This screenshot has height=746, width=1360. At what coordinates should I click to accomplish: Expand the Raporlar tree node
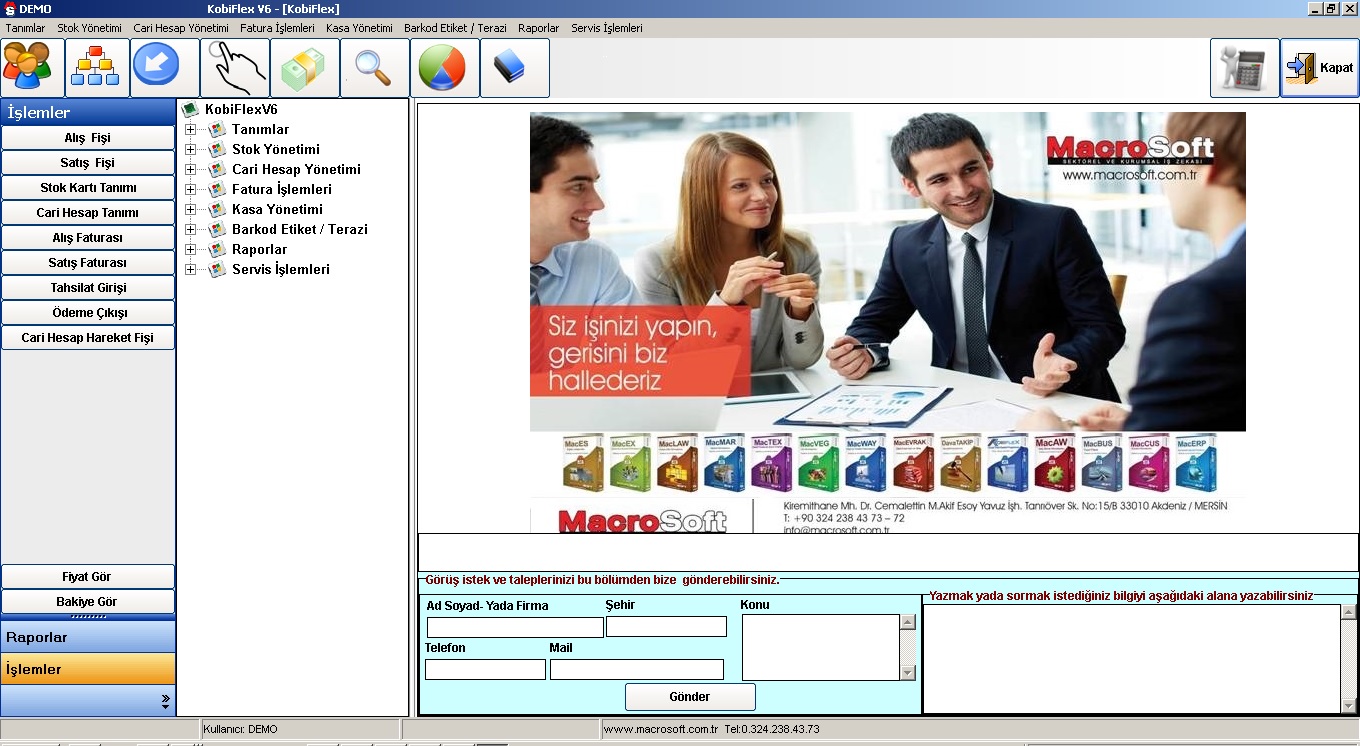click(190, 250)
